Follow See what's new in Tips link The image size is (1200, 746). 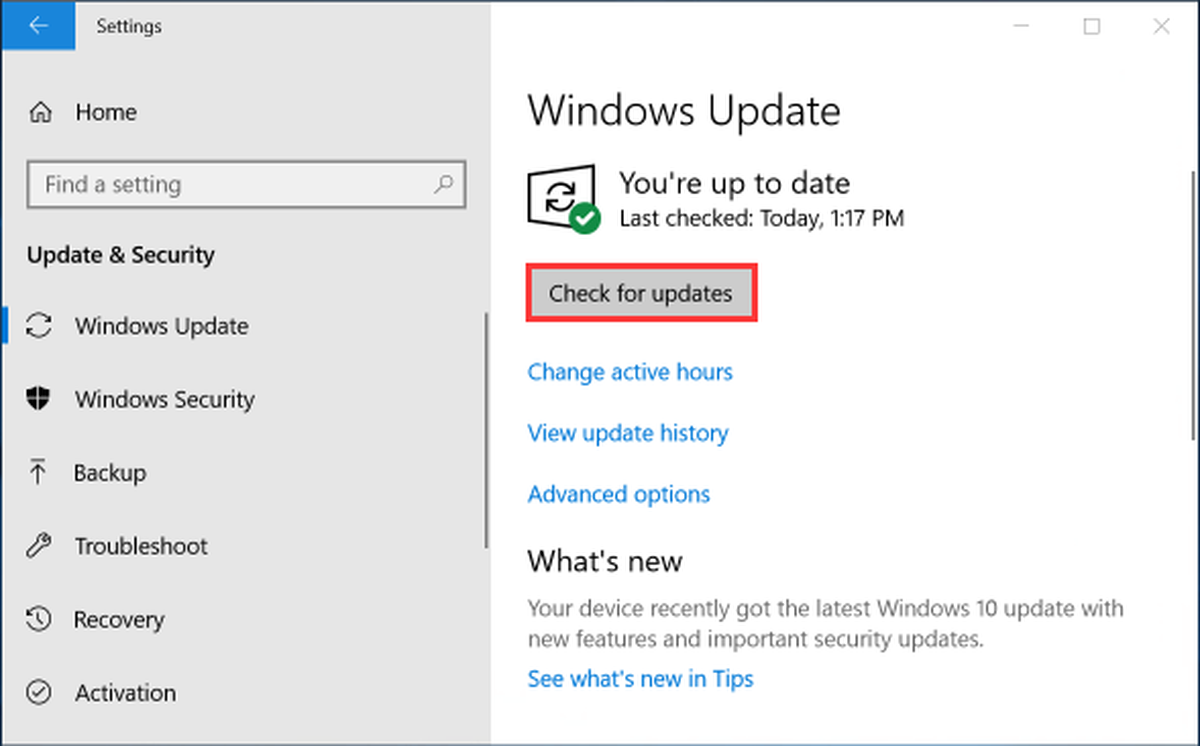pyautogui.click(x=641, y=679)
